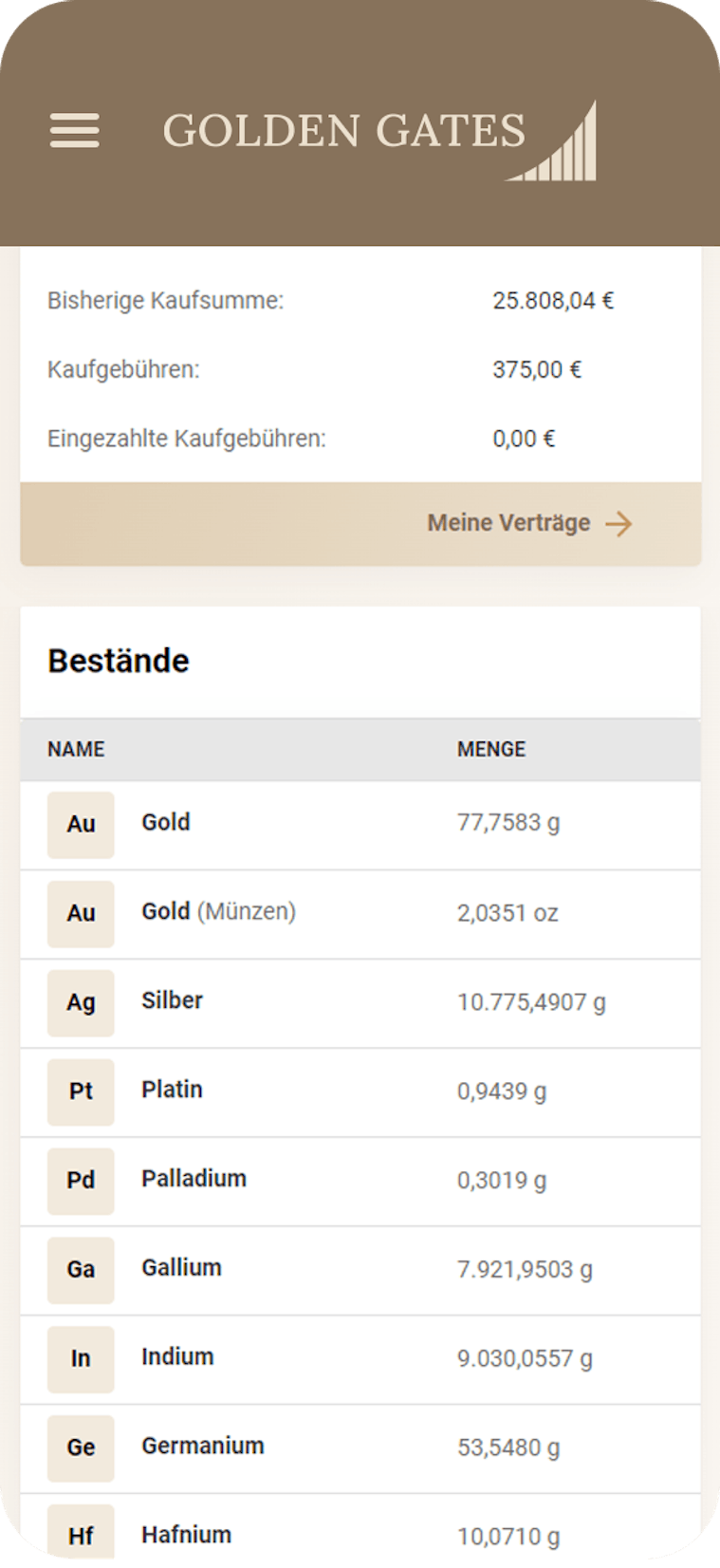This screenshot has width=720, height=1568.
Task: Click the Ga Gallium symbol badge
Action: 81,1270
